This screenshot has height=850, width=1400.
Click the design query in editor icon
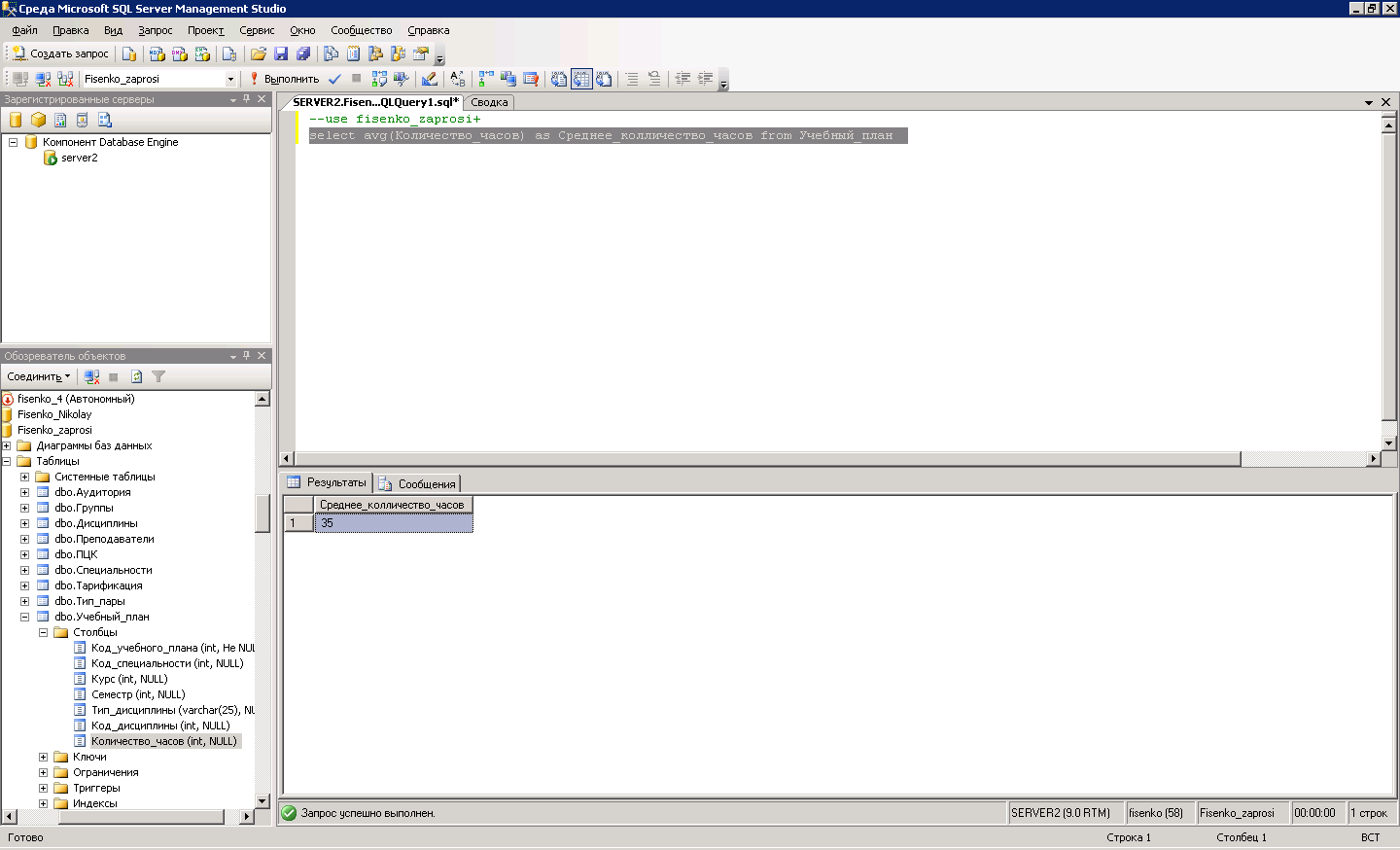429,79
